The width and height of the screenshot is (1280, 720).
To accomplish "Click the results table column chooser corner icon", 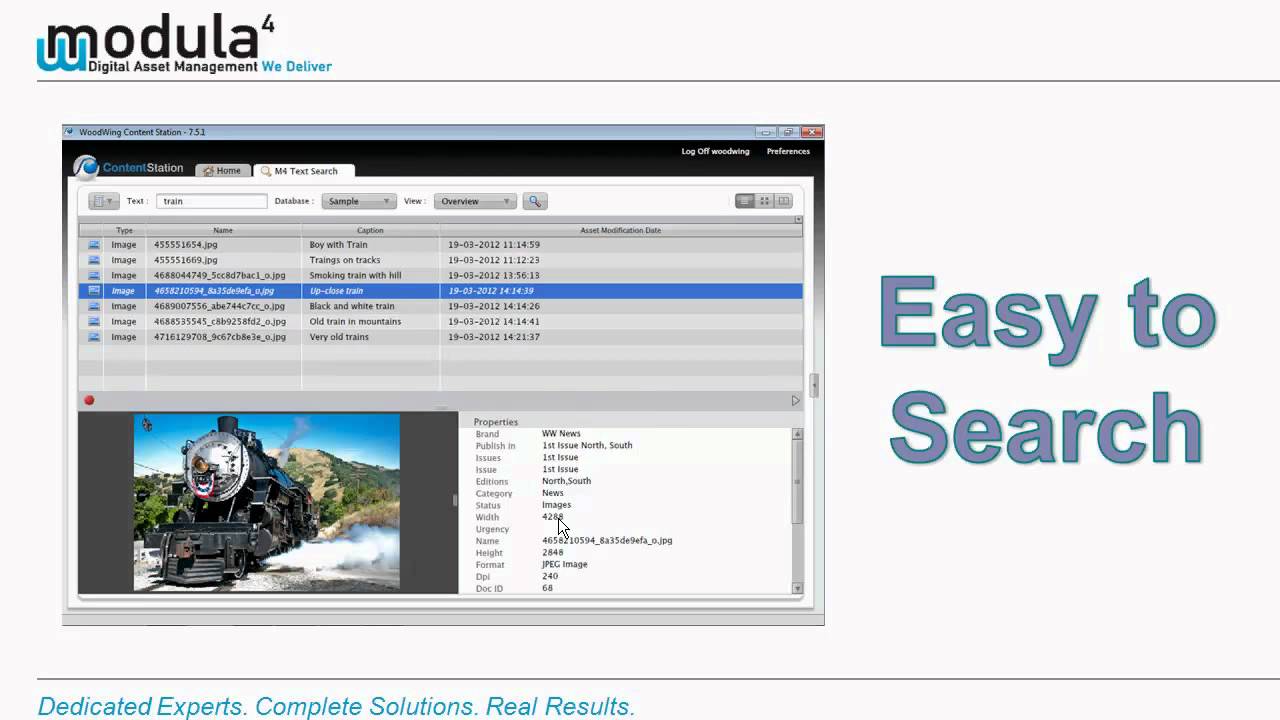I will [x=797, y=219].
